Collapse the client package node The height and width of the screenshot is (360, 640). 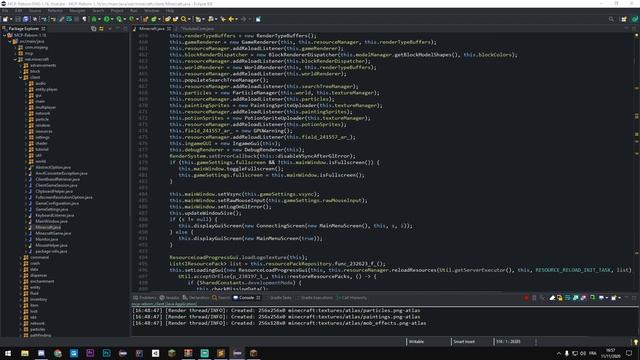[21, 77]
